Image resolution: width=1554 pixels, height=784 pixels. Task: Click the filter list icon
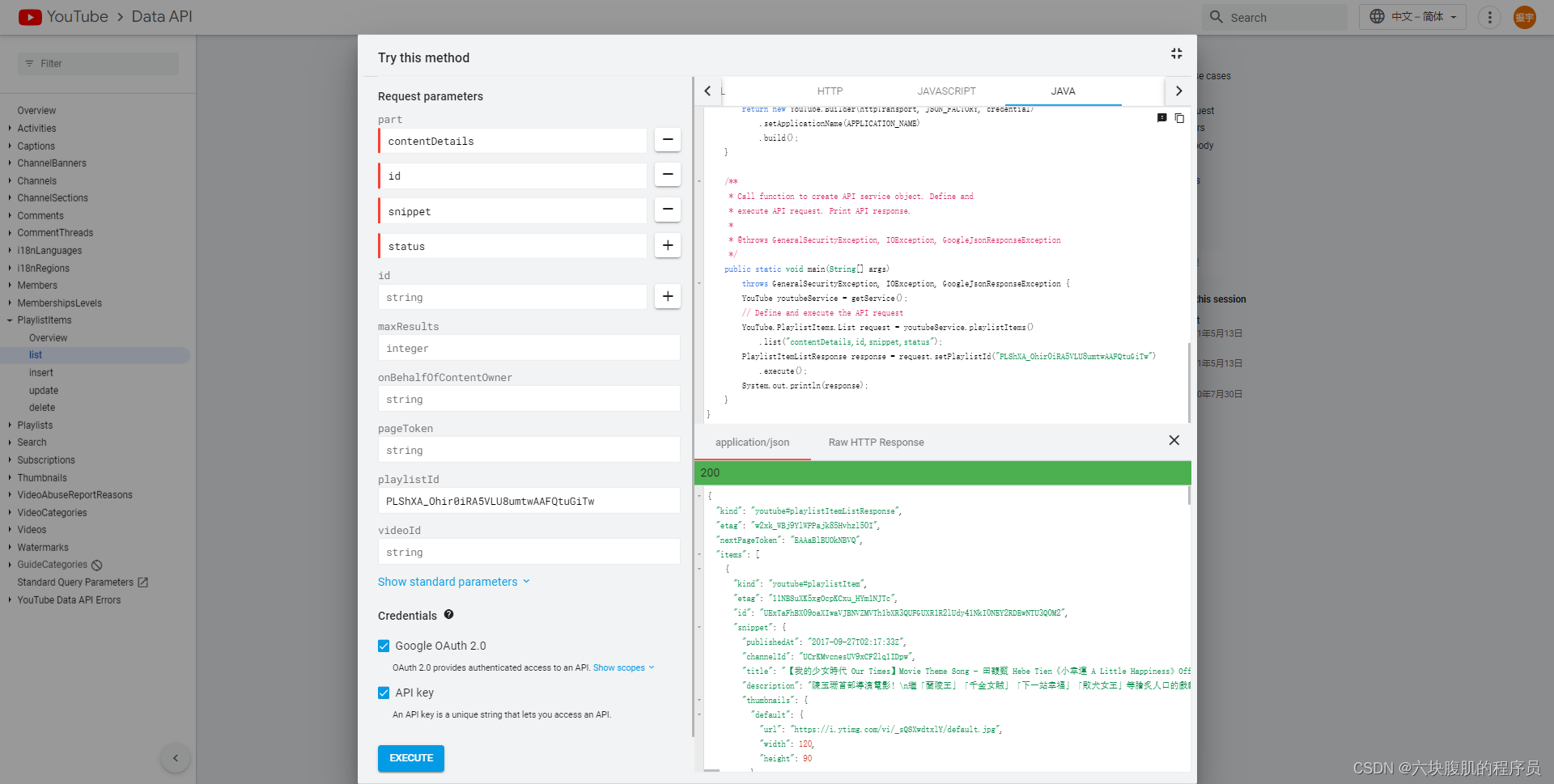pyautogui.click(x=30, y=63)
